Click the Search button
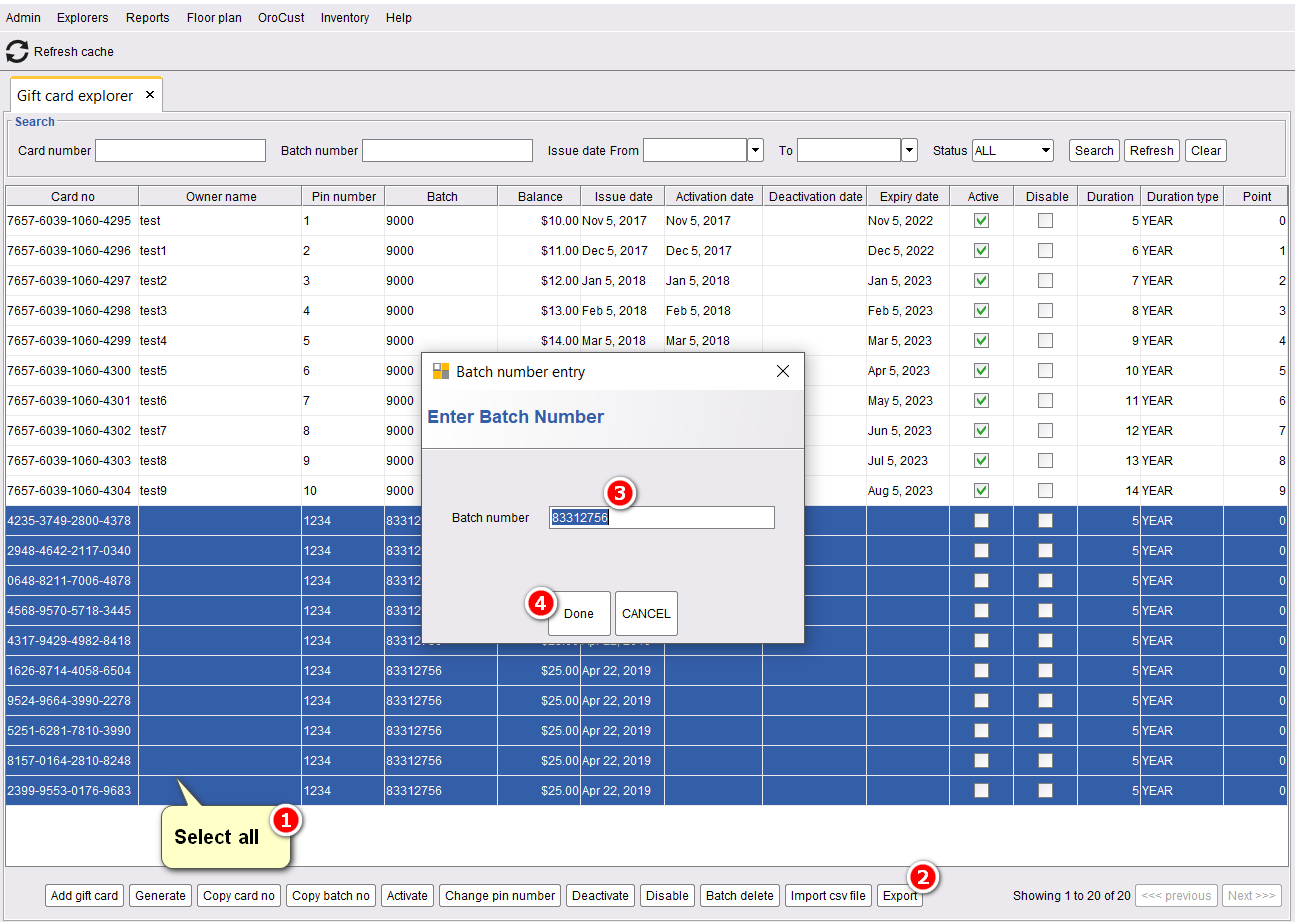Image resolution: width=1295 pixels, height=922 pixels. click(x=1094, y=150)
